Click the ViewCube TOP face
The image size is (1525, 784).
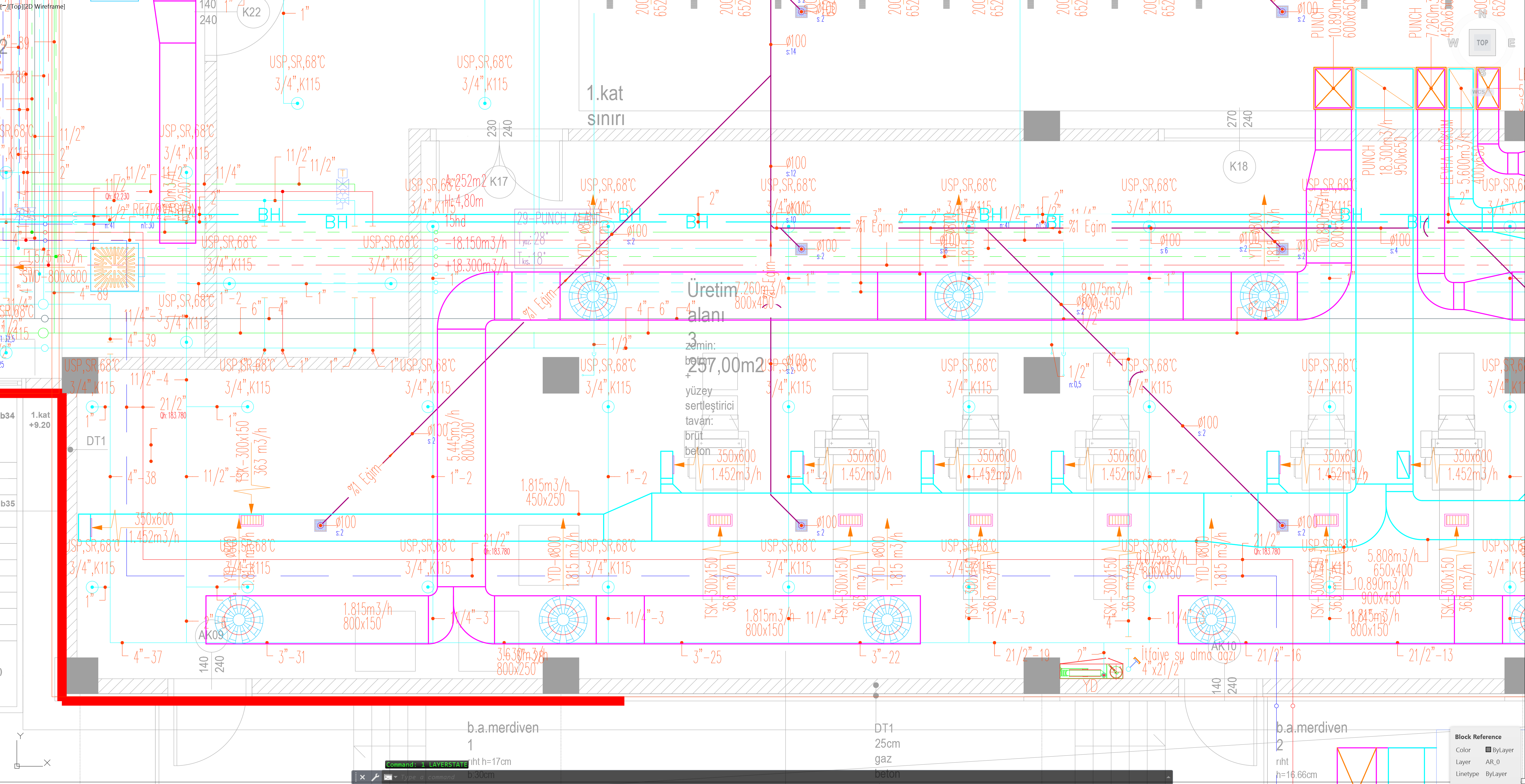[x=1482, y=43]
